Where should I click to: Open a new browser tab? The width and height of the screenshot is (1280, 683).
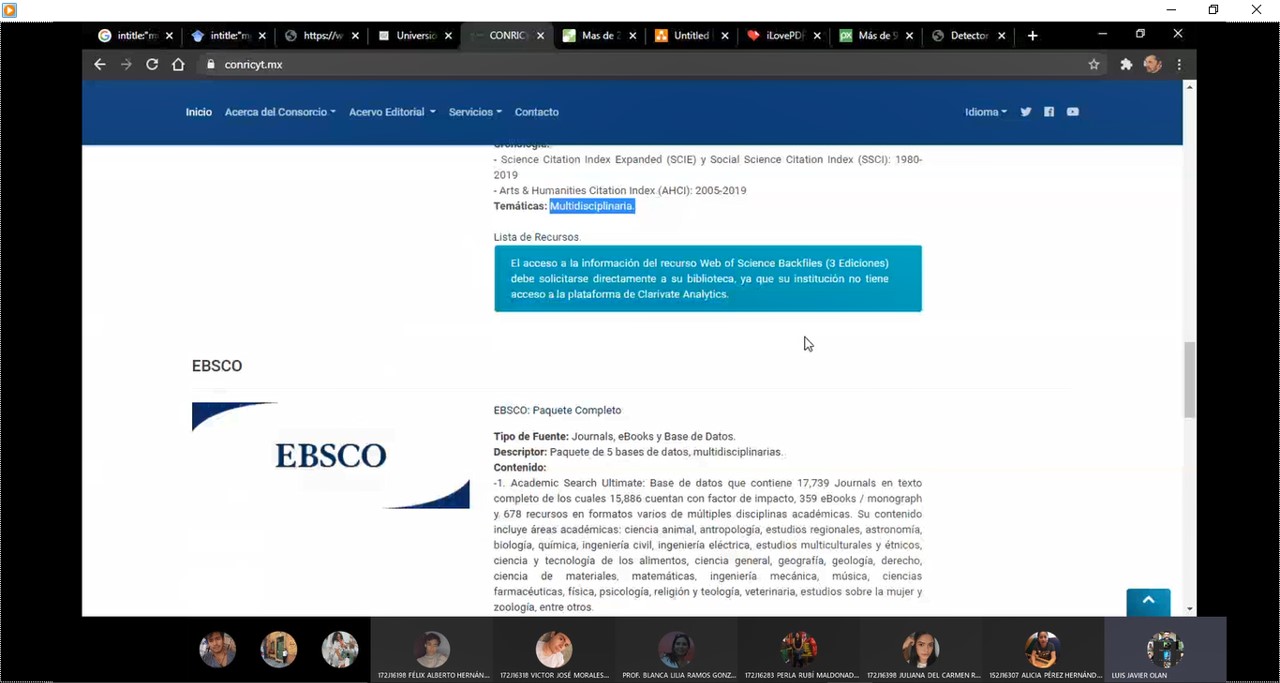tap(1033, 35)
